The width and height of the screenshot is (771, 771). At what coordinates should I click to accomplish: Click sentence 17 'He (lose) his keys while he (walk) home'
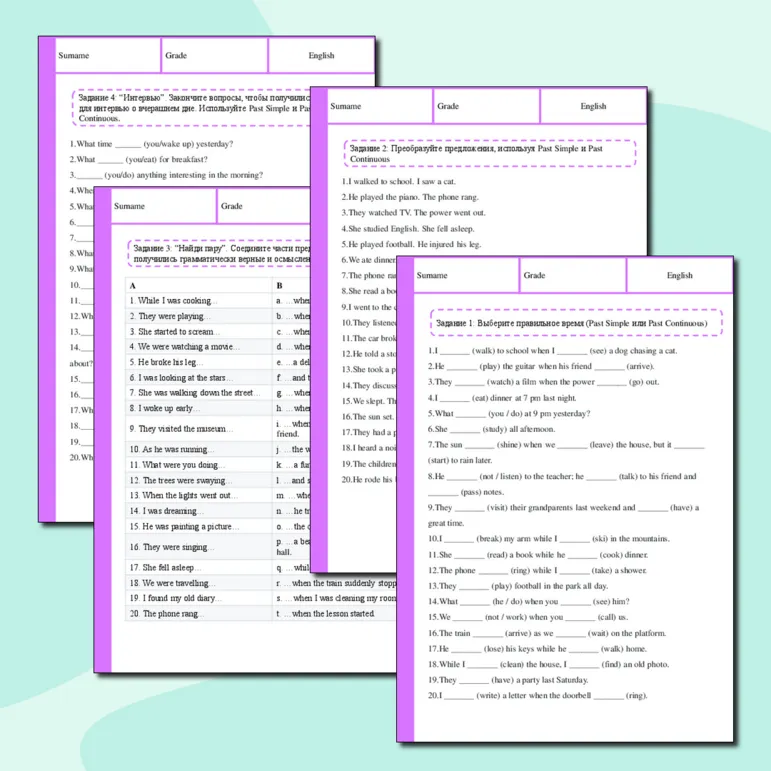pyautogui.click(x=537, y=649)
